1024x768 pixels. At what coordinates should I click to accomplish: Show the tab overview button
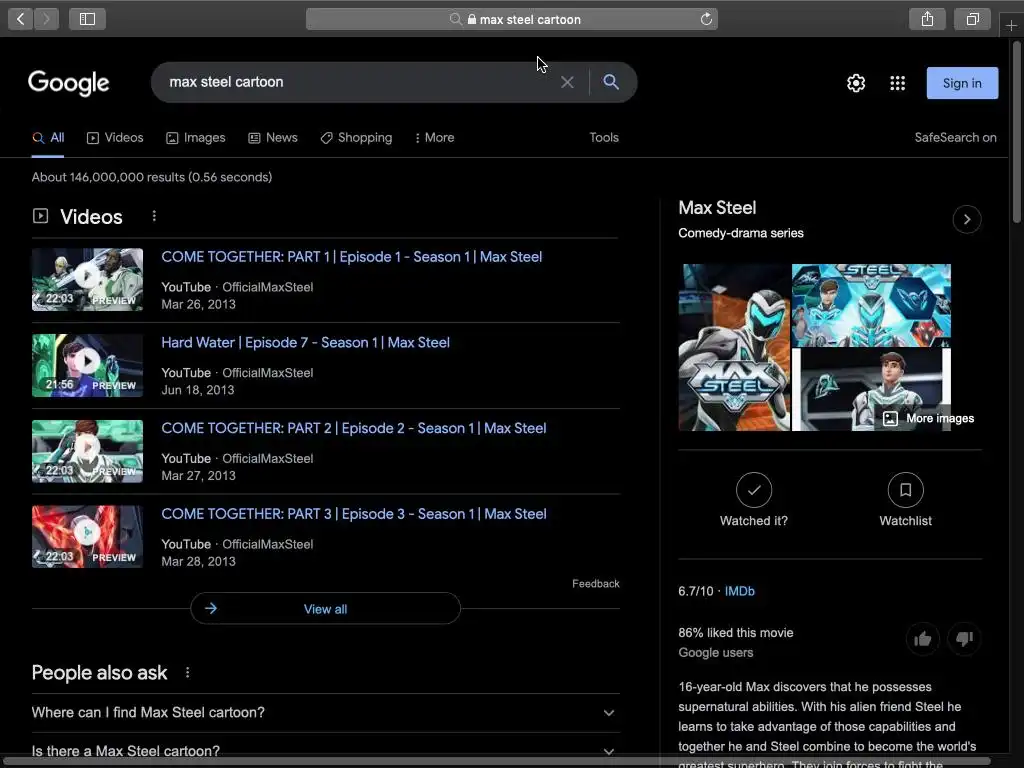coord(972,19)
